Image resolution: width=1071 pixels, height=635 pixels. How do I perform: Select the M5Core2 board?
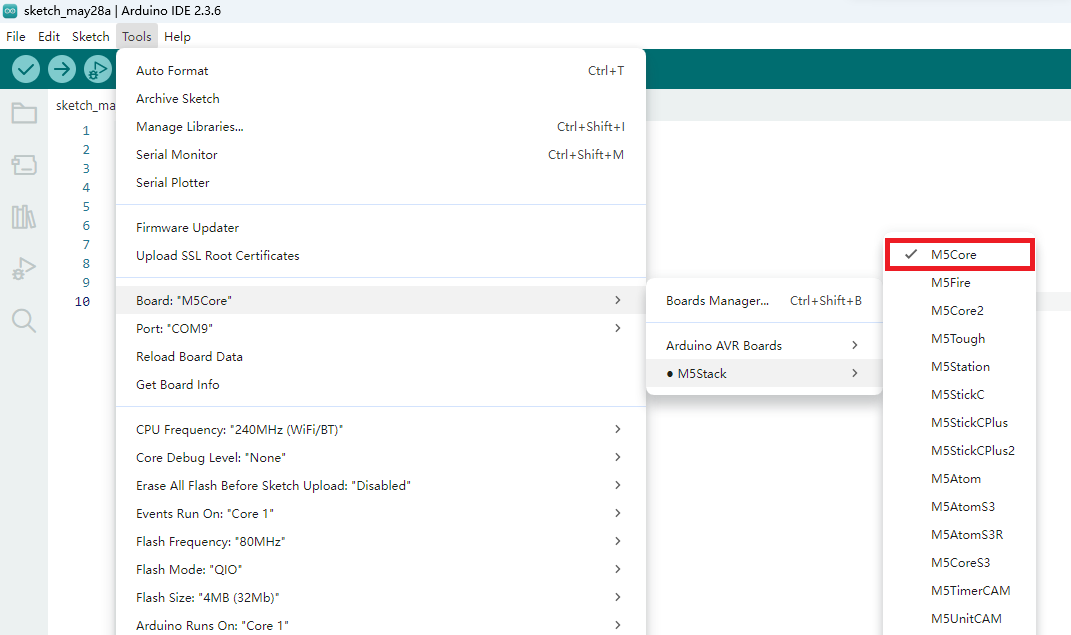click(960, 311)
